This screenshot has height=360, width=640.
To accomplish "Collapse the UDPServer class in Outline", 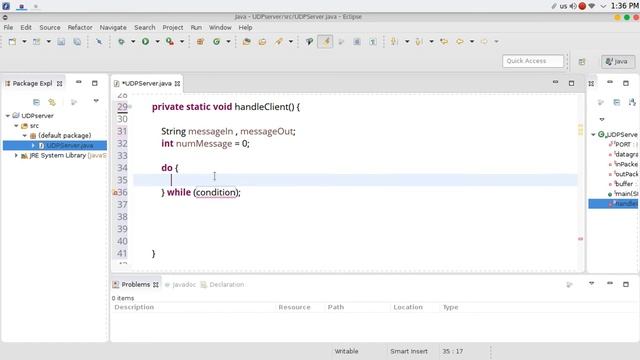I will click(x=593, y=134).
